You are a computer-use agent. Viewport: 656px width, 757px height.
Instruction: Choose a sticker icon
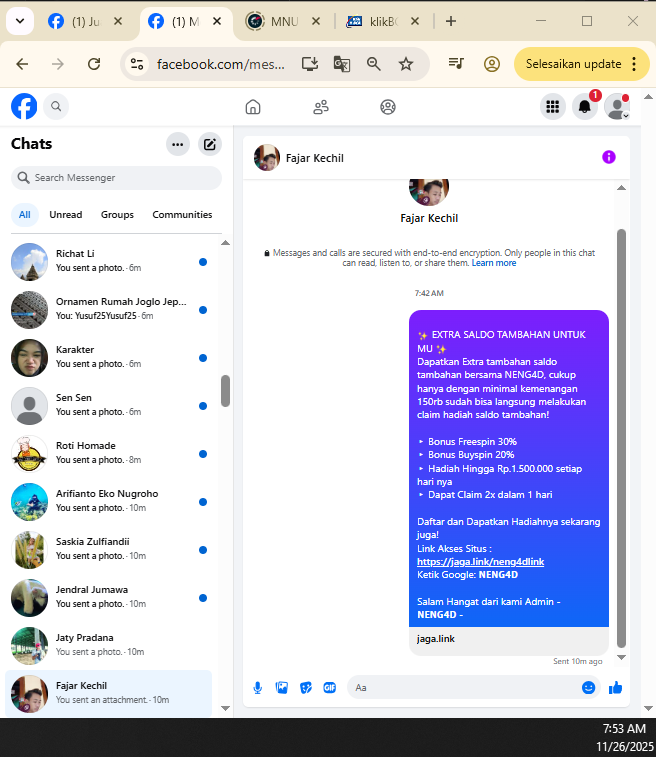point(306,687)
